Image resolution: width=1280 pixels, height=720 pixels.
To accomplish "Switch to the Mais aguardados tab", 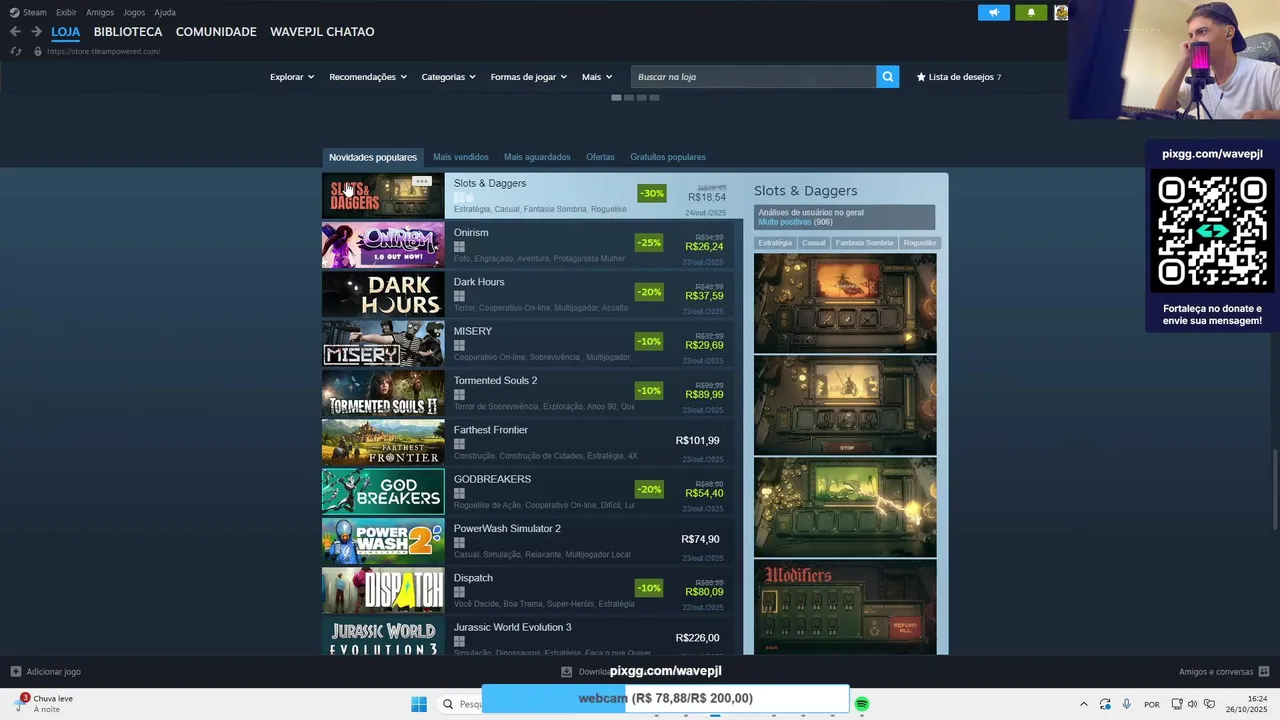I will point(537,157).
